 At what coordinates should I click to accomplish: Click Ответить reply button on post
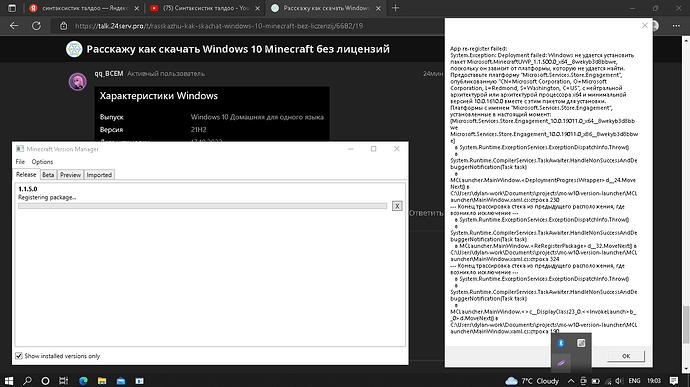pyautogui.click(x=426, y=213)
